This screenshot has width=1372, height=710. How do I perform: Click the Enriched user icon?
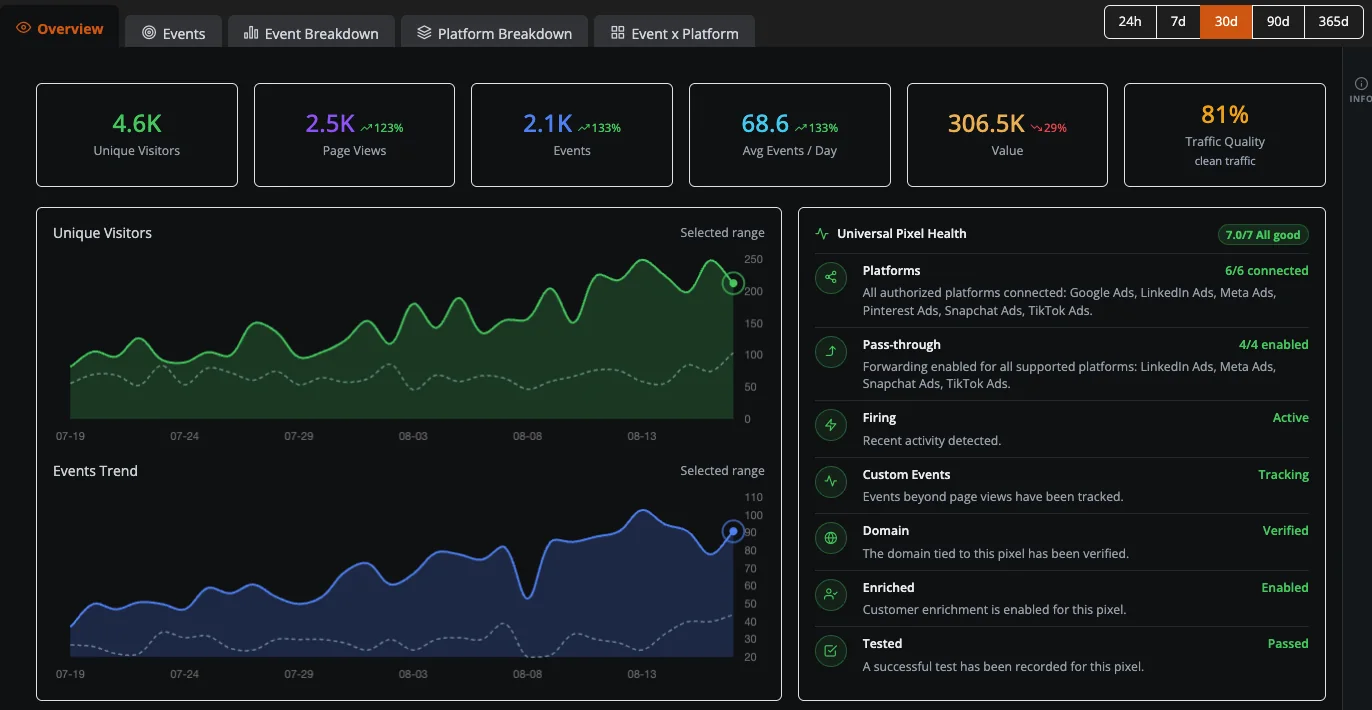pos(830,595)
